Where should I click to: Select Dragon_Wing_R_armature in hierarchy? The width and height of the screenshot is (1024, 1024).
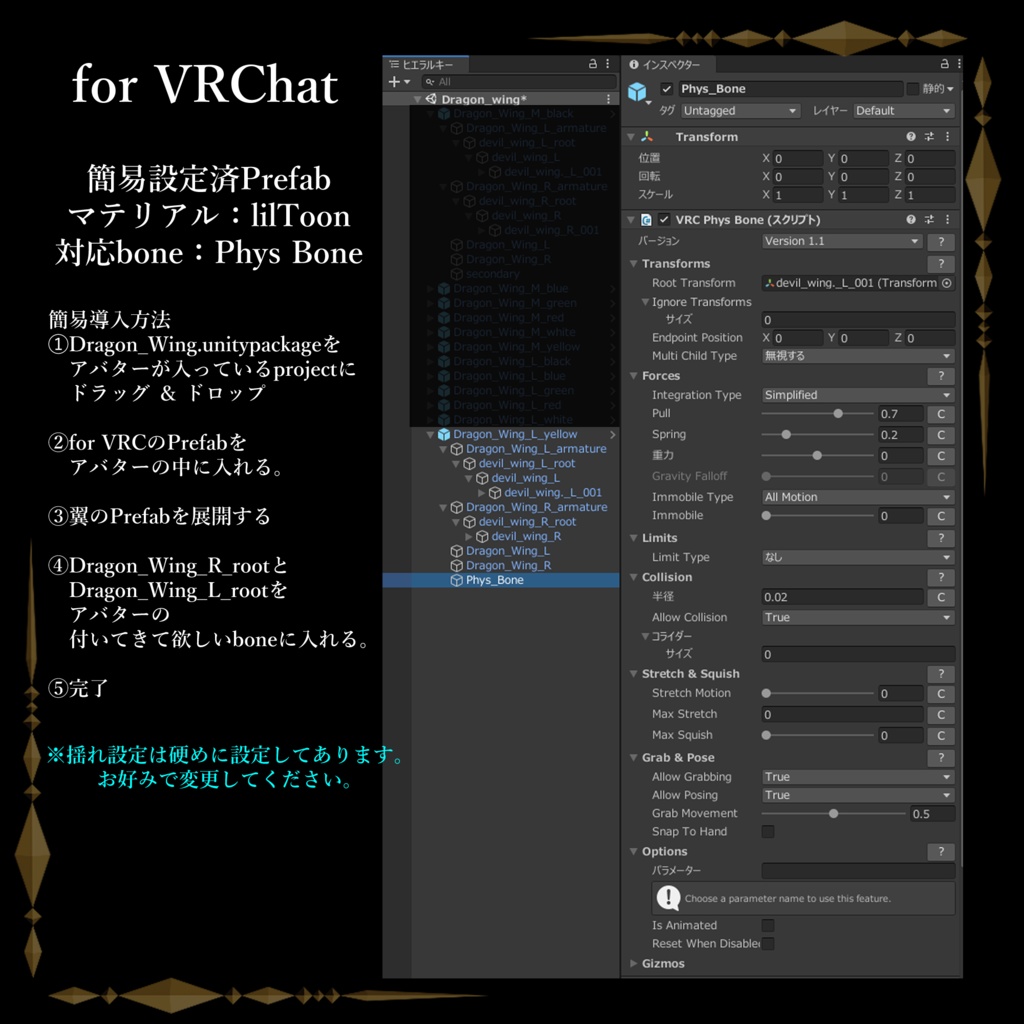(x=536, y=507)
